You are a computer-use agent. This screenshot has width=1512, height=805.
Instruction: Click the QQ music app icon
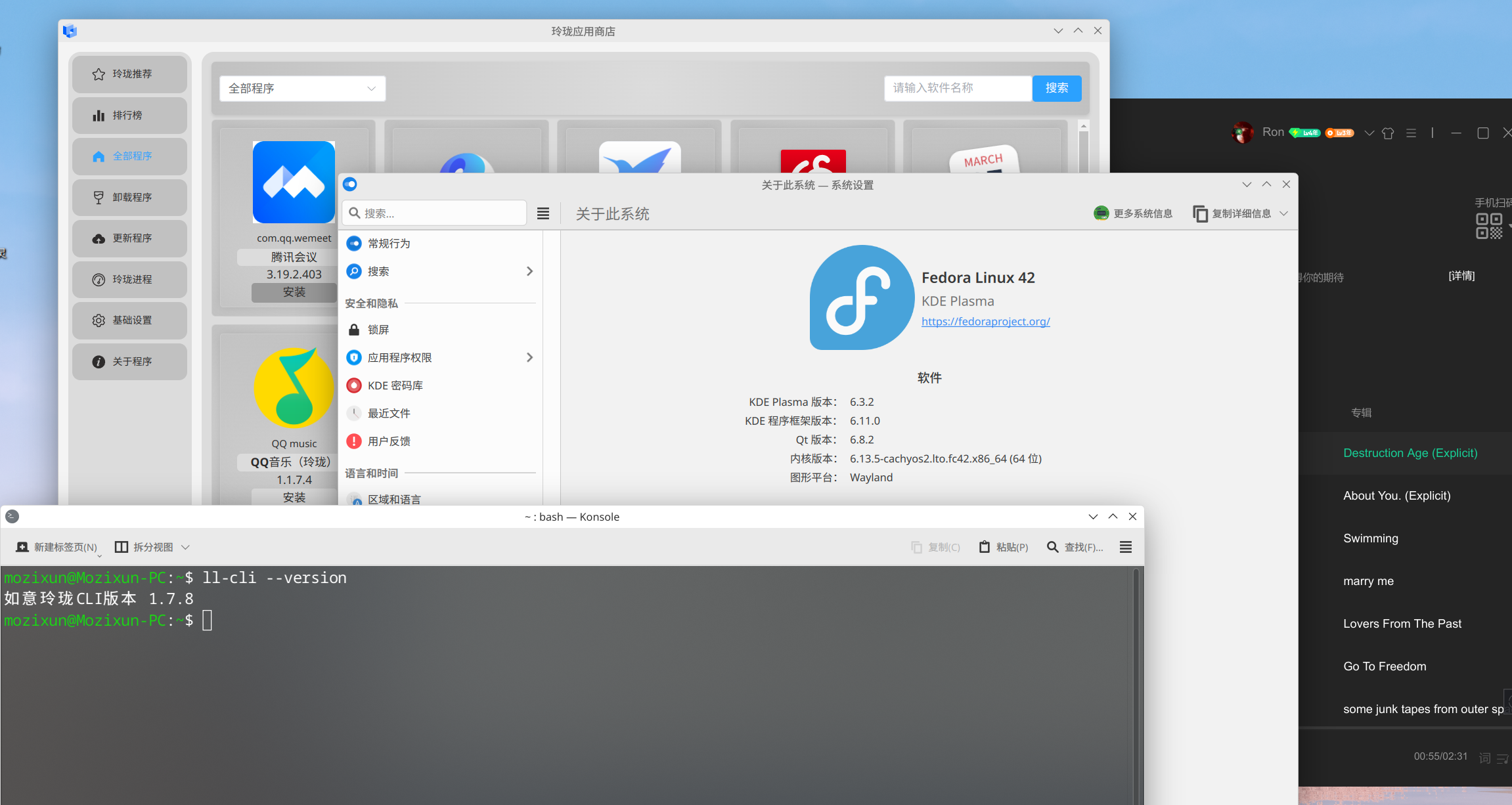pos(294,388)
